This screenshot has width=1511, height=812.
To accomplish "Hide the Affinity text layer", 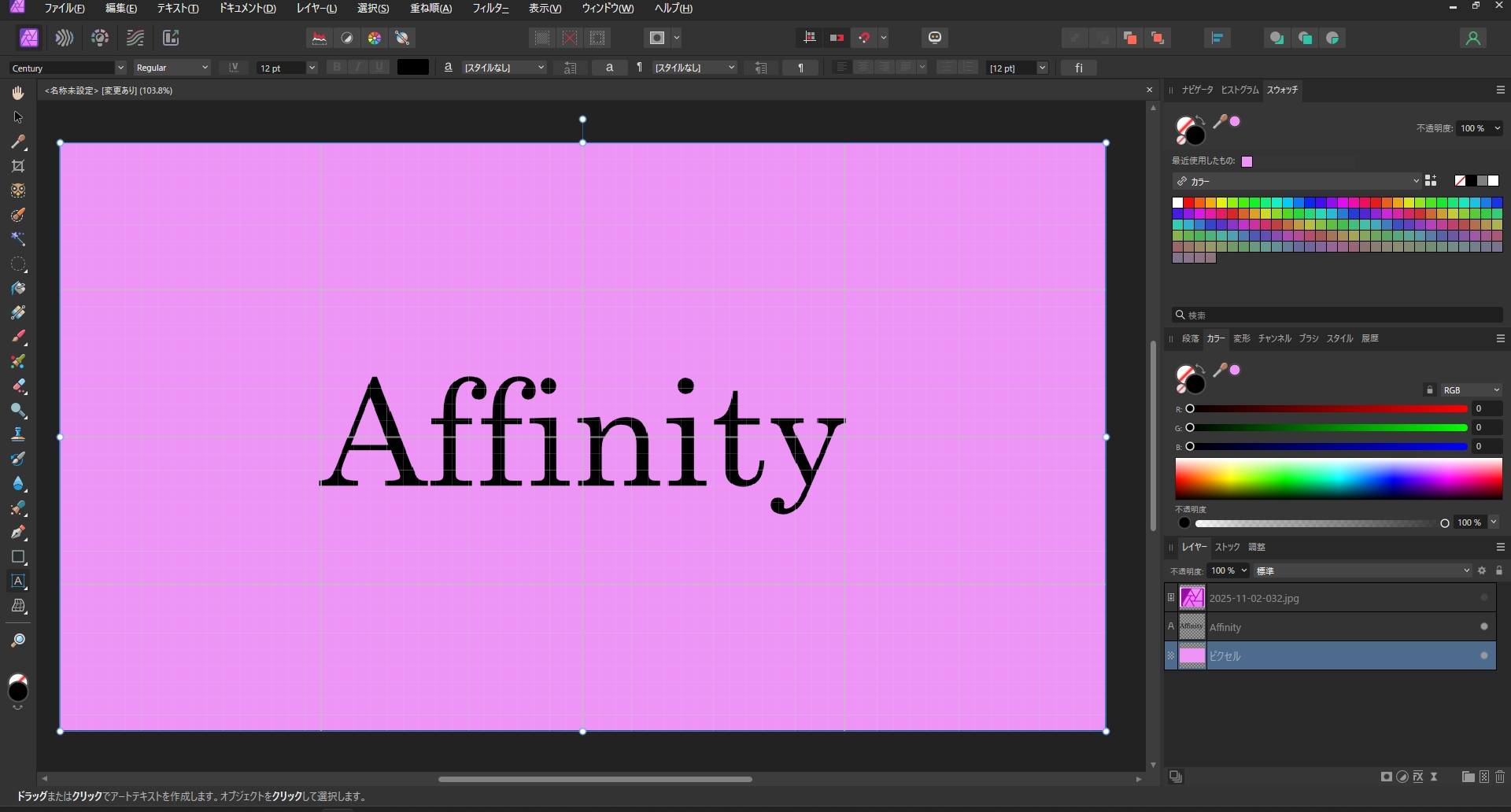I will point(1484,627).
